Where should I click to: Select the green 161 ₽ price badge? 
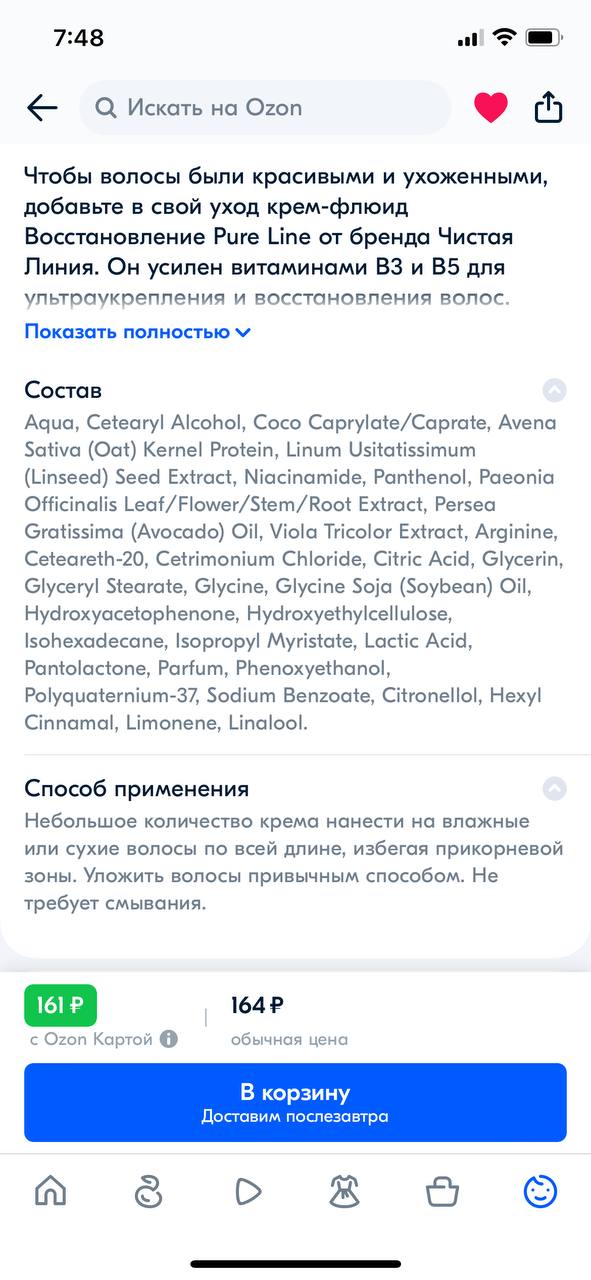tap(61, 1006)
